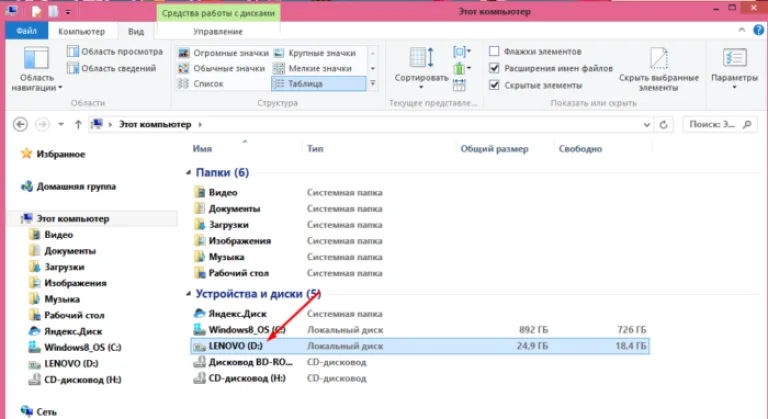Toggle Область сведений details pane
This screenshot has height=419, width=768.
point(111,68)
